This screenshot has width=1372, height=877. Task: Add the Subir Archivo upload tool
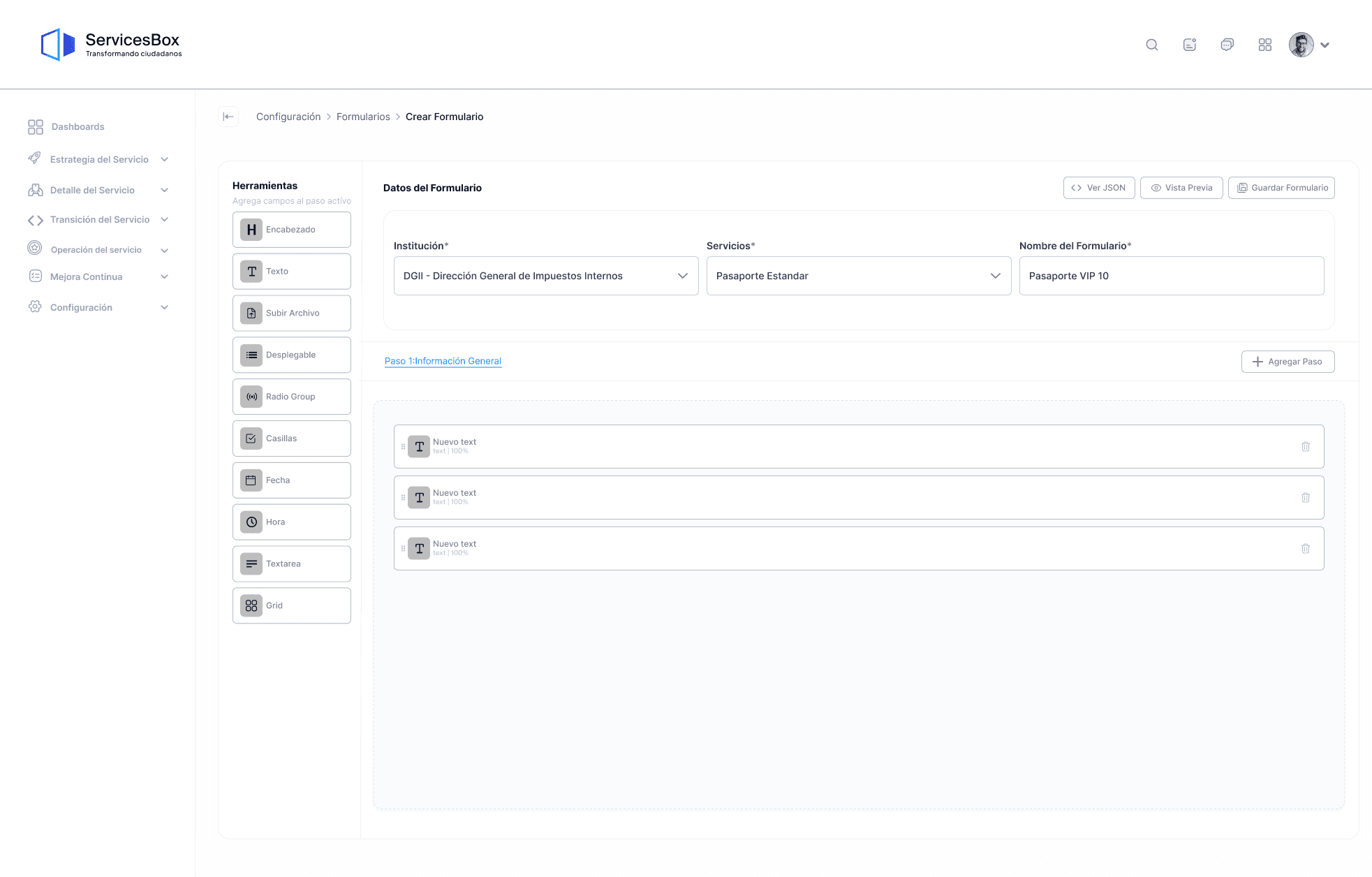(x=291, y=314)
